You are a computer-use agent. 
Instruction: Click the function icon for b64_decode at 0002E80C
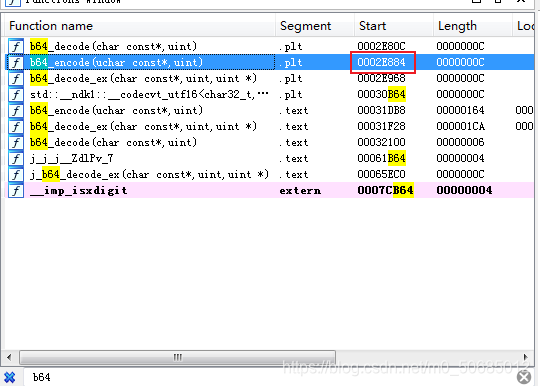[x=16, y=46]
